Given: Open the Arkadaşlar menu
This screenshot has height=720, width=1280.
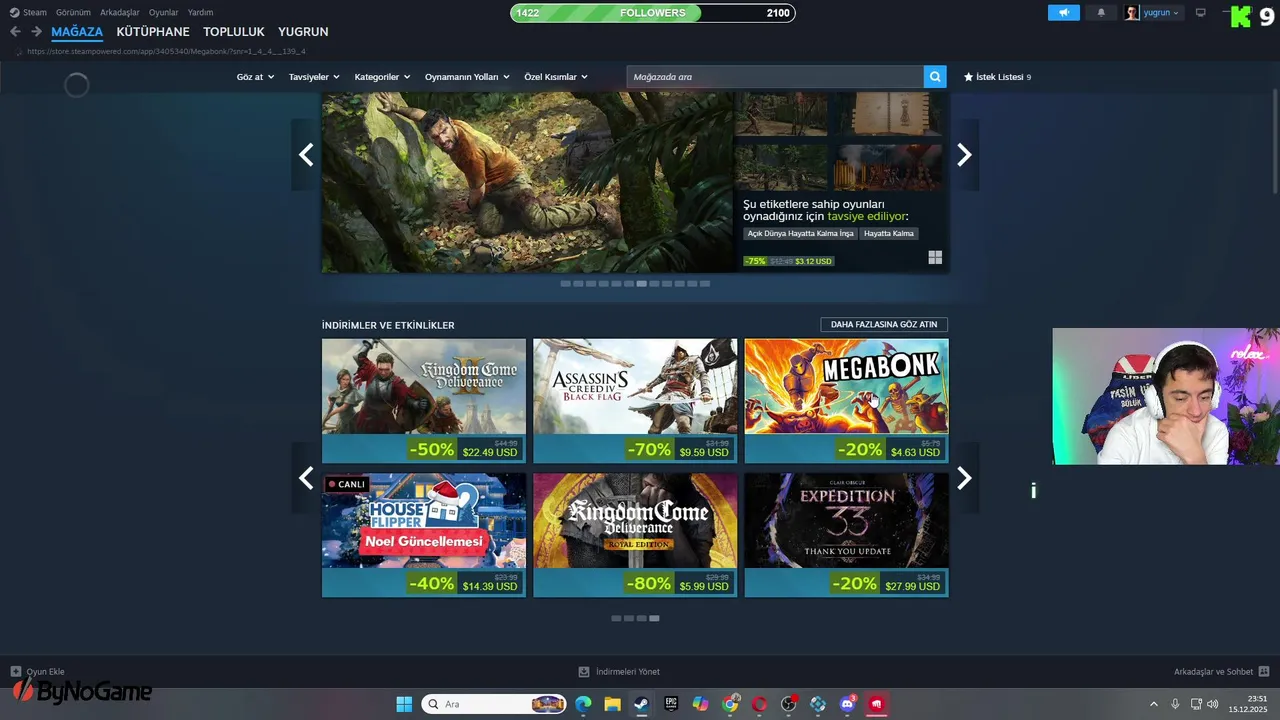Looking at the screenshot, I should coord(120,12).
